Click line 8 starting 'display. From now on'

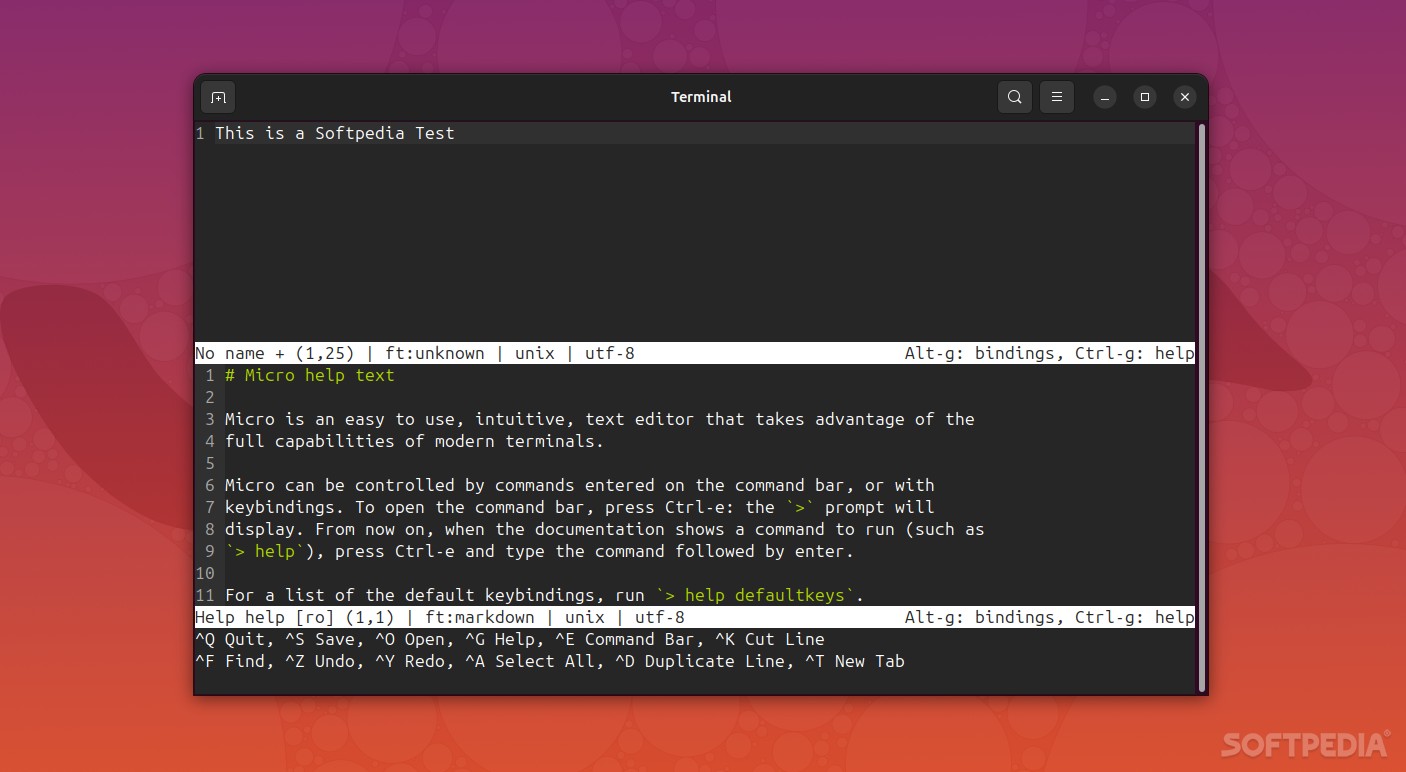point(605,529)
